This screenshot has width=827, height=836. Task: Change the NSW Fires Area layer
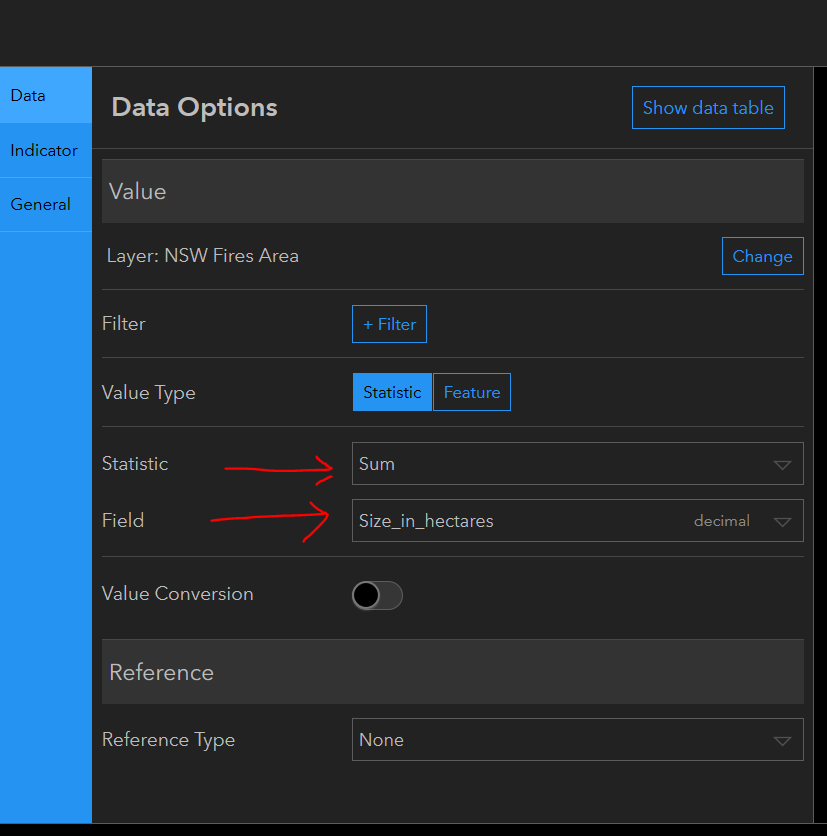coord(762,256)
